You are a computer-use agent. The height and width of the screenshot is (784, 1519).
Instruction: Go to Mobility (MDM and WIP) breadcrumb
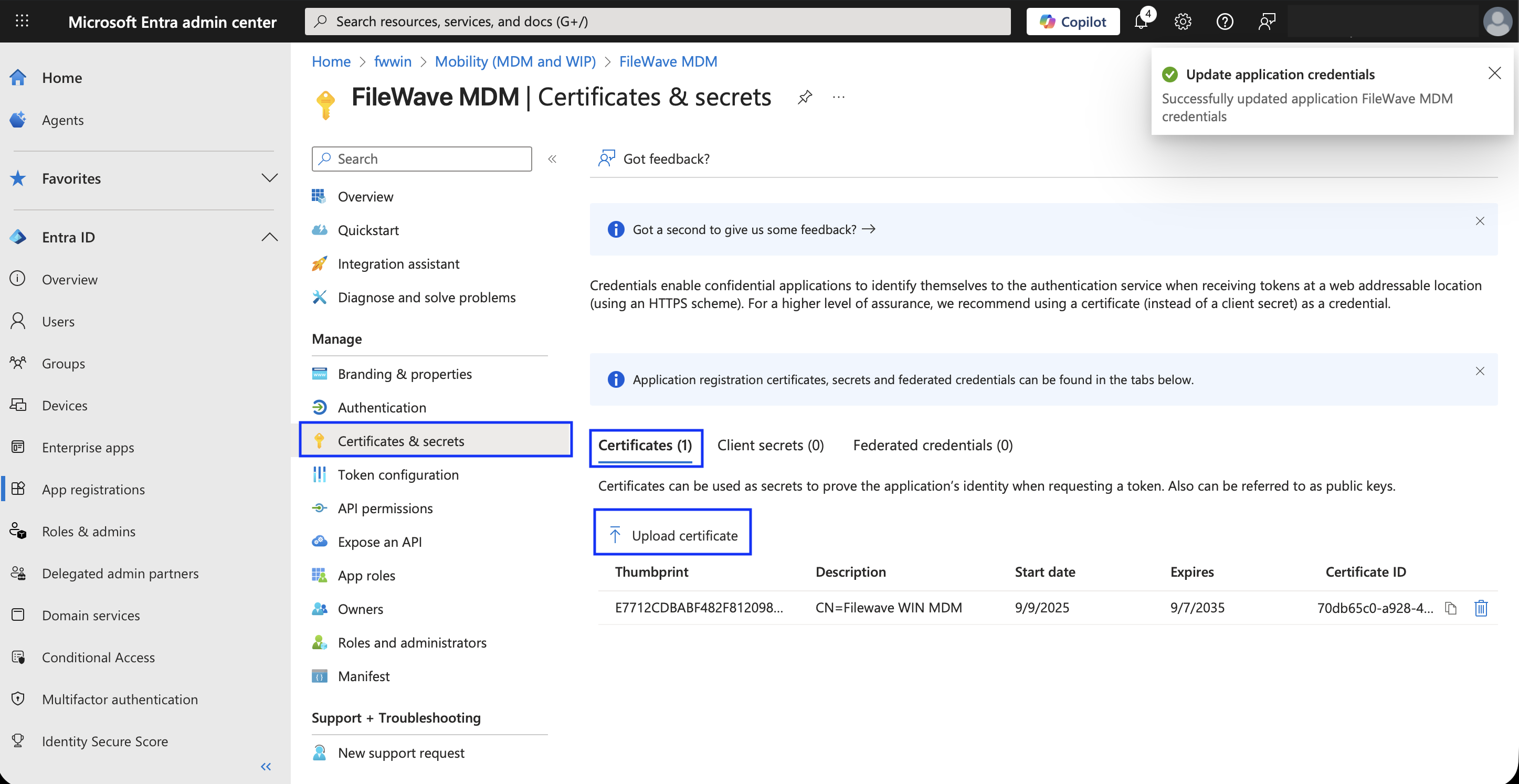point(515,61)
